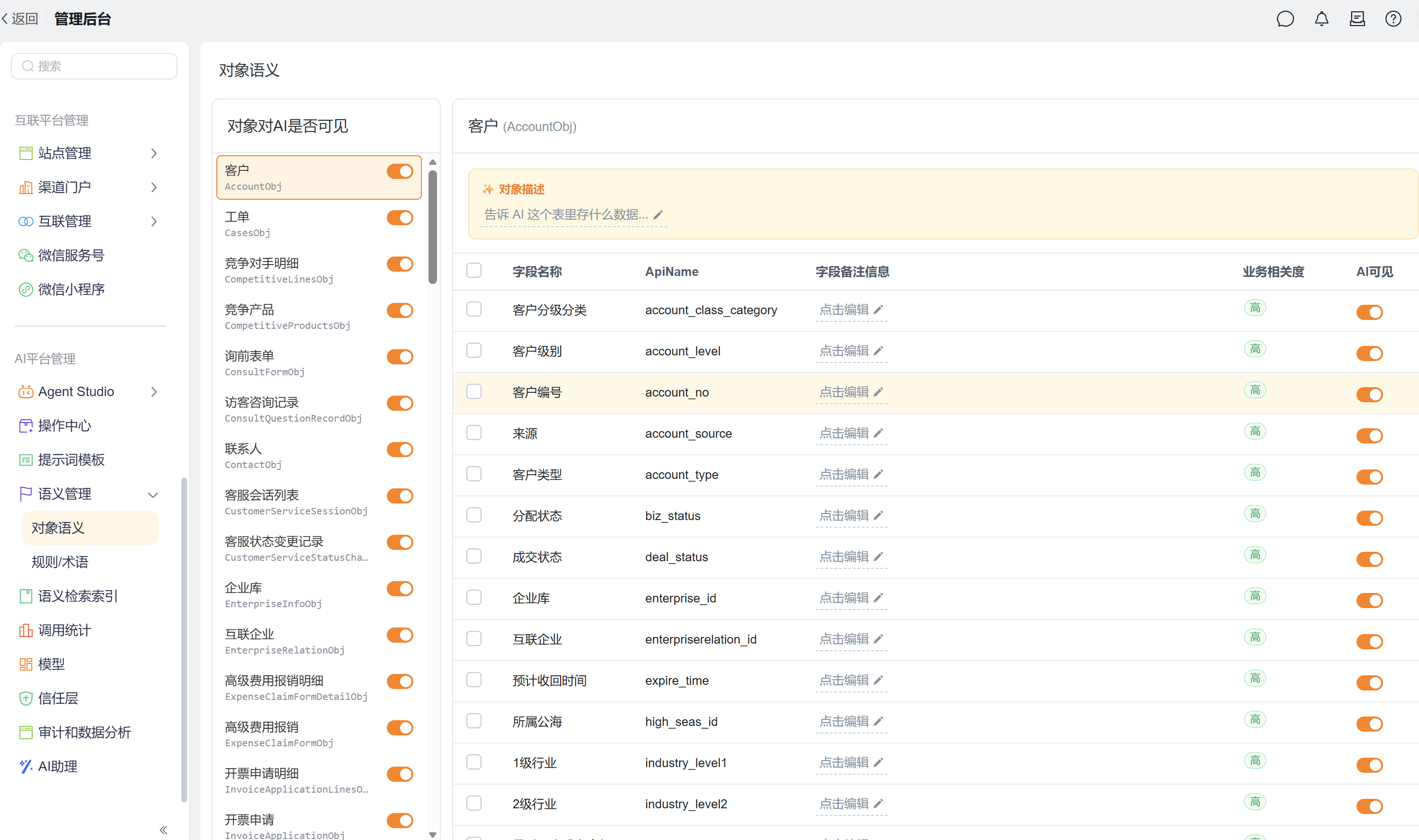
Task: Collapse the sidebar with double-chevron icon
Action: point(163,830)
